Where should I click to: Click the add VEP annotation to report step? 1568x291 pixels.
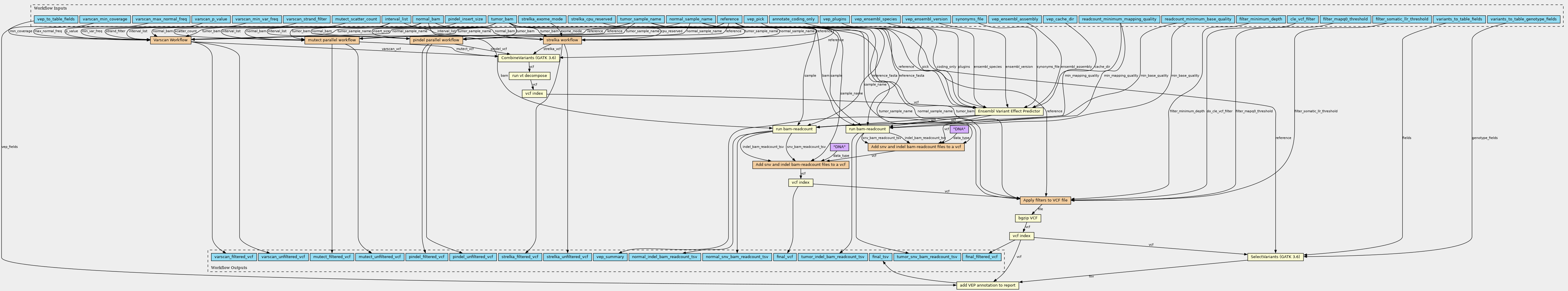click(x=987, y=286)
